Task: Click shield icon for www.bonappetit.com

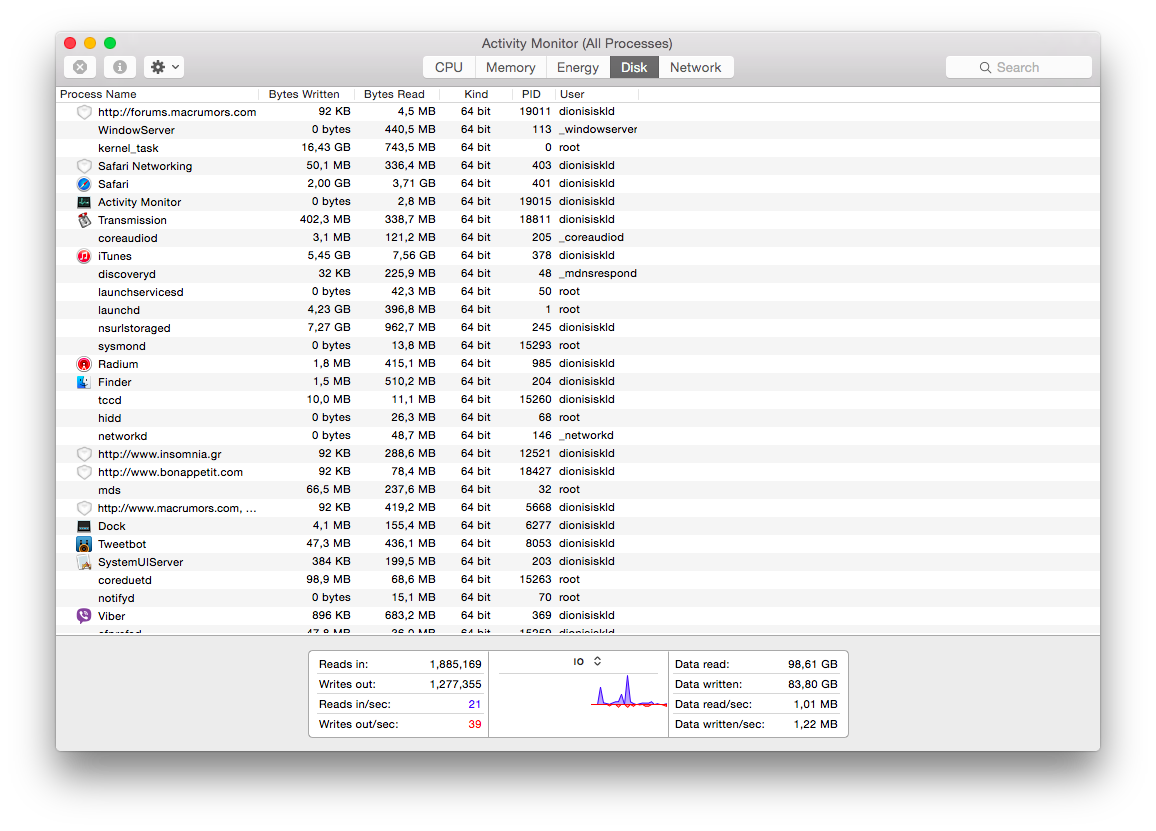Action: click(x=84, y=472)
